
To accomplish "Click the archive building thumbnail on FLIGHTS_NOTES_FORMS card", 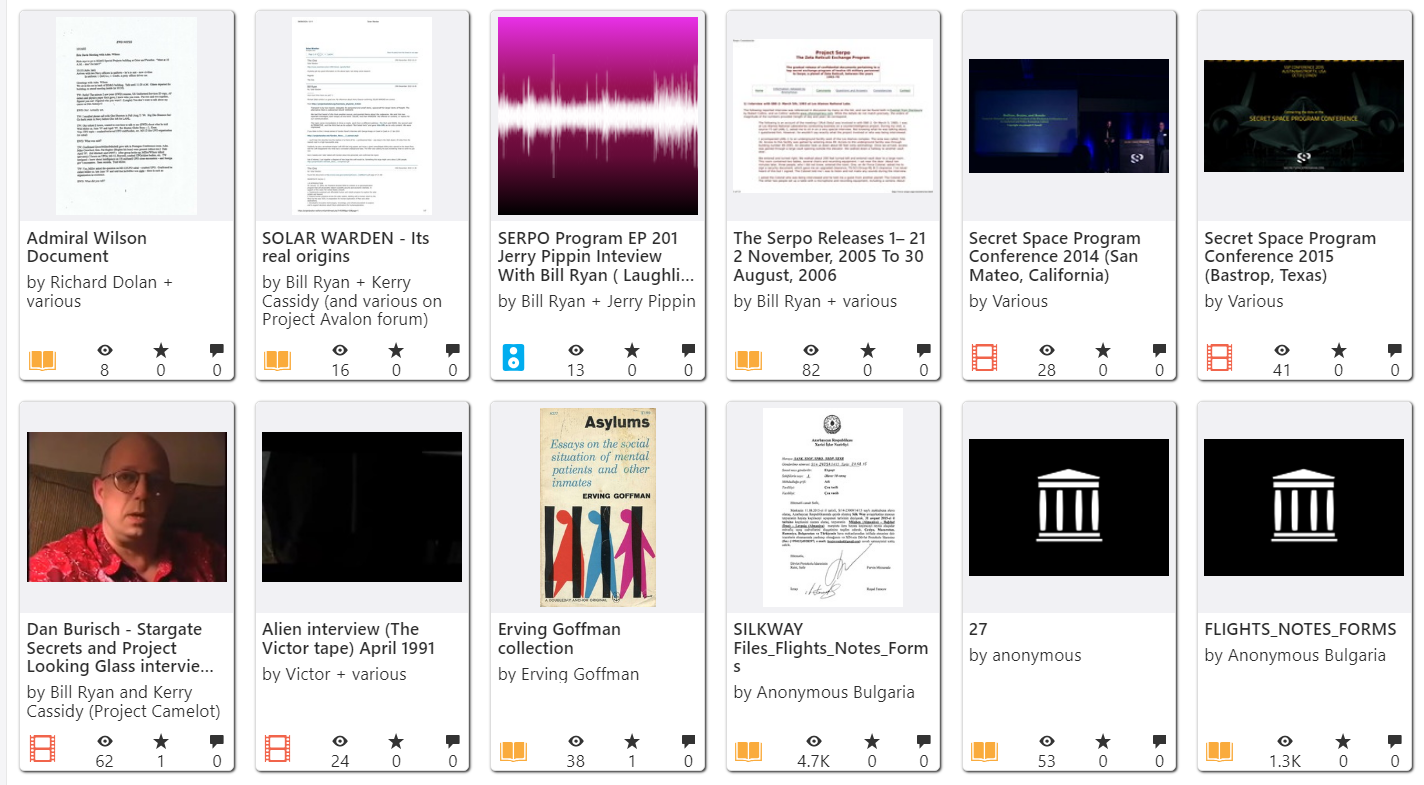I will click(x=1304, y=506).
